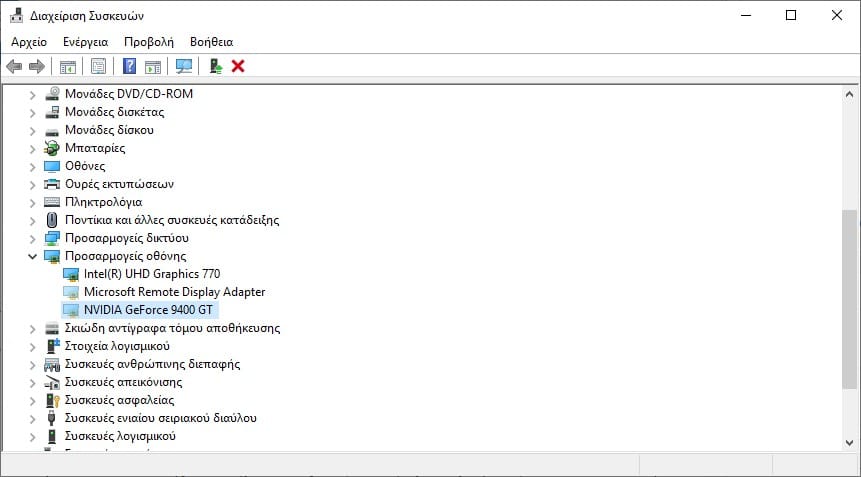Click the network icon beside Προσαρμογείς δικτύου
The width and height of the screenshot is (861, 477).
pos(52,238)
